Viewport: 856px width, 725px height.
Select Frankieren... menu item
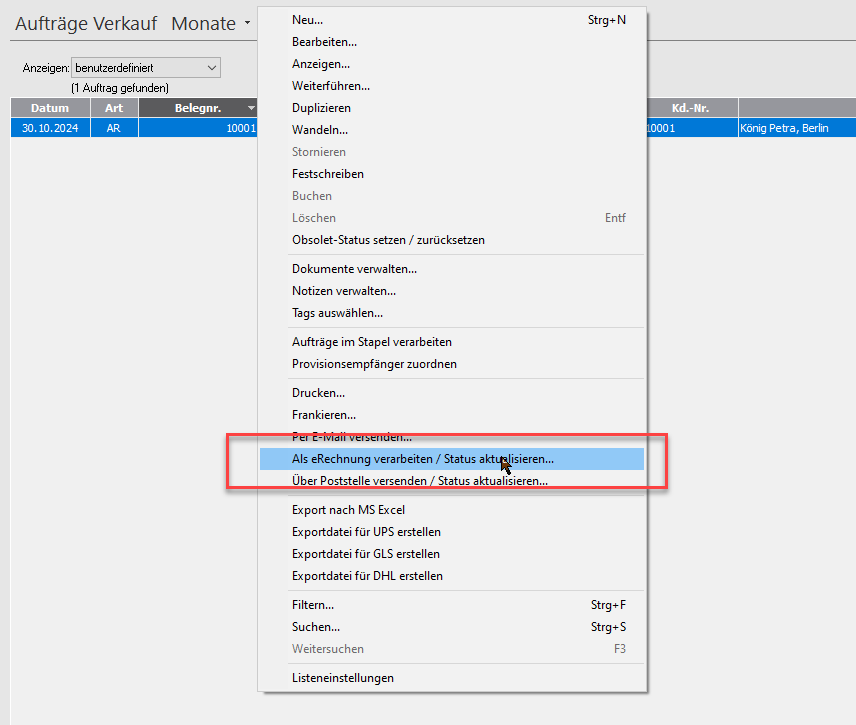click(452, 415)
